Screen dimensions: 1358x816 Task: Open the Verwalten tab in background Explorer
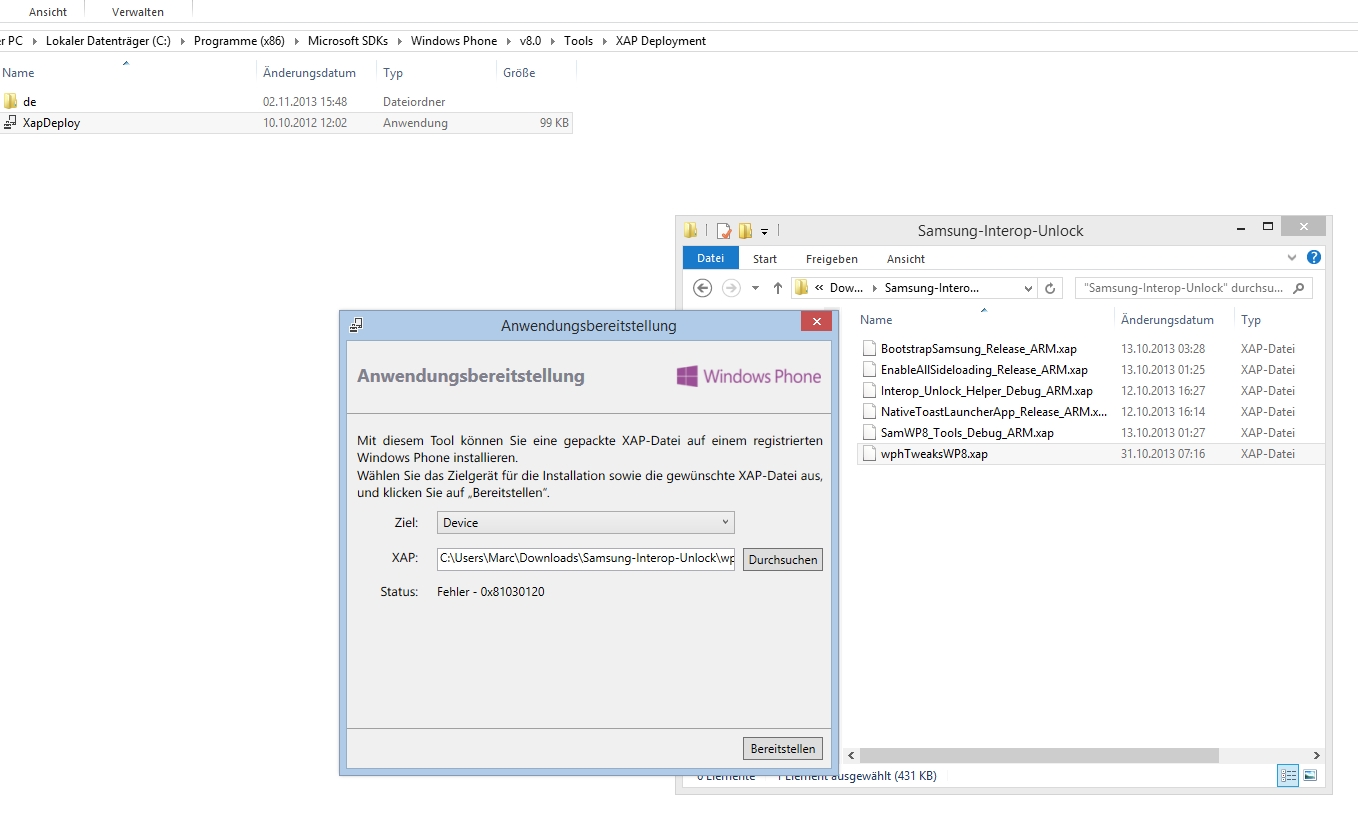tap(138, 12)
